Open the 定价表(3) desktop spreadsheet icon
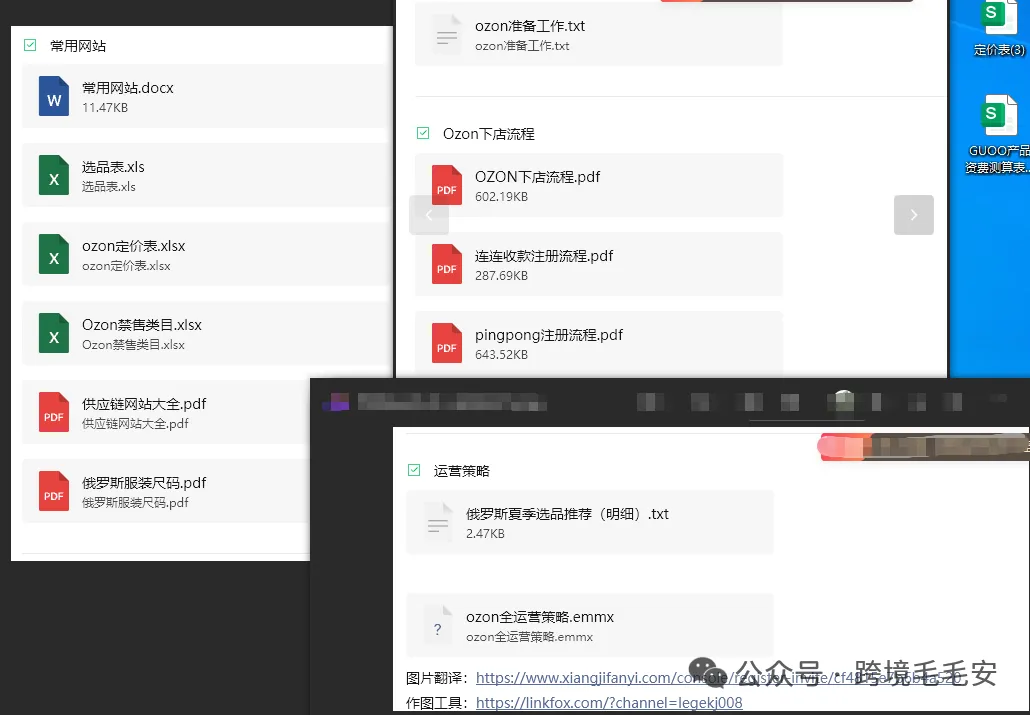Screen dimensions: 1030x715 [998, 16]
